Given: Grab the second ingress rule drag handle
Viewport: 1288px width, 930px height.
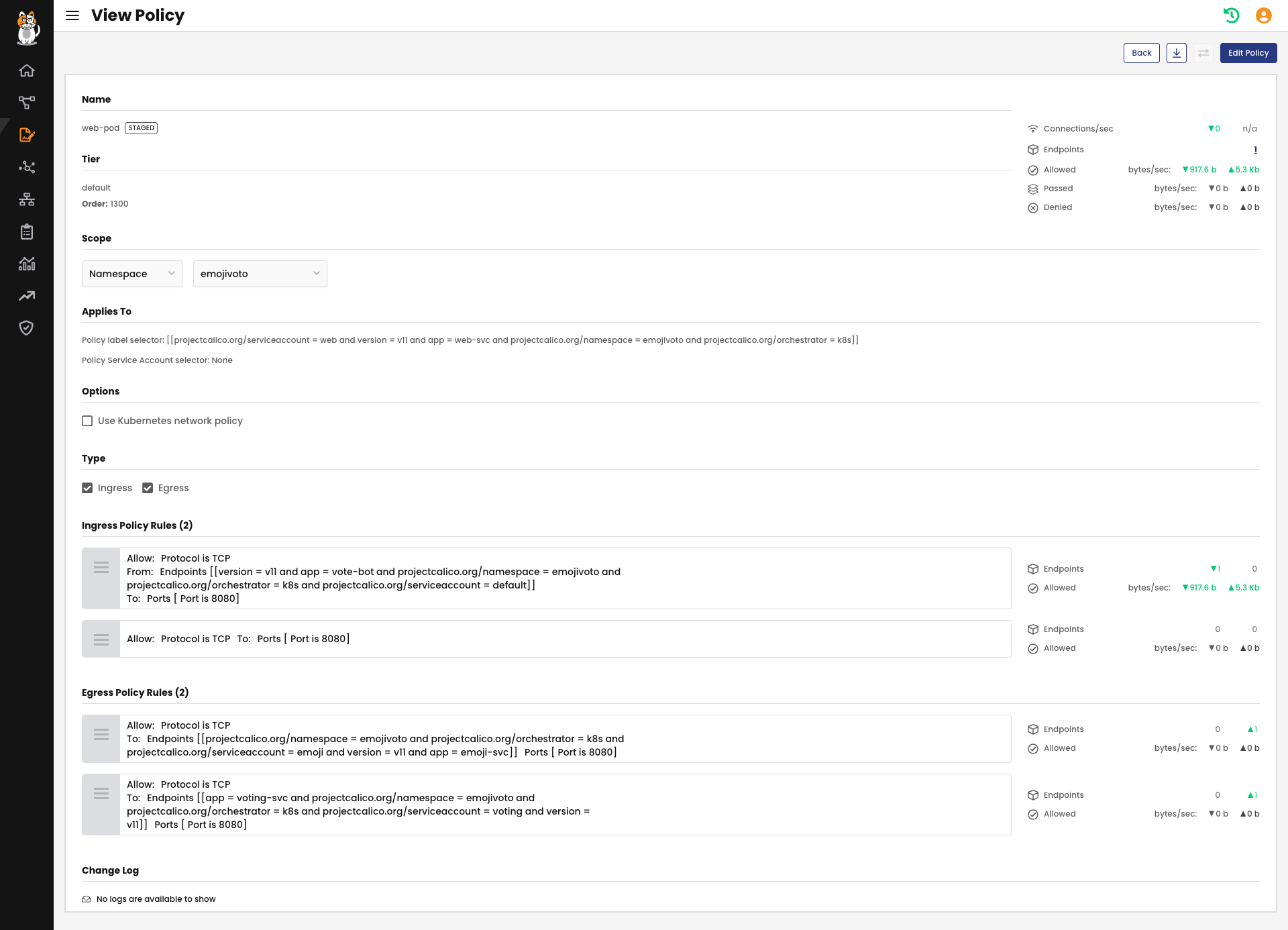Looking at the screenshot, I should click(101, 639).
